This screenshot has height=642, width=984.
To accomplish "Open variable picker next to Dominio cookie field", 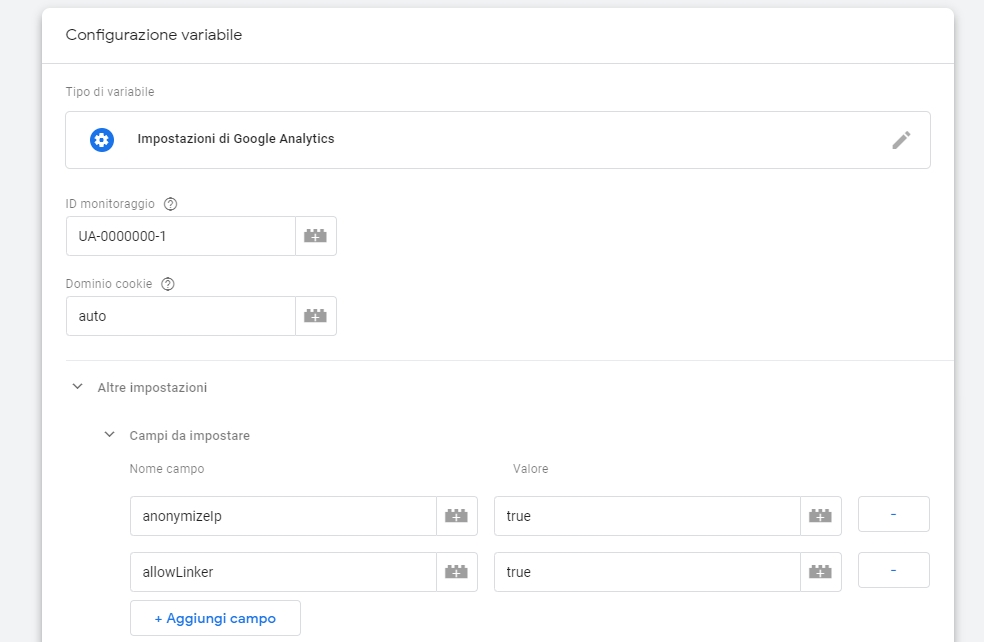I will 316,316.
